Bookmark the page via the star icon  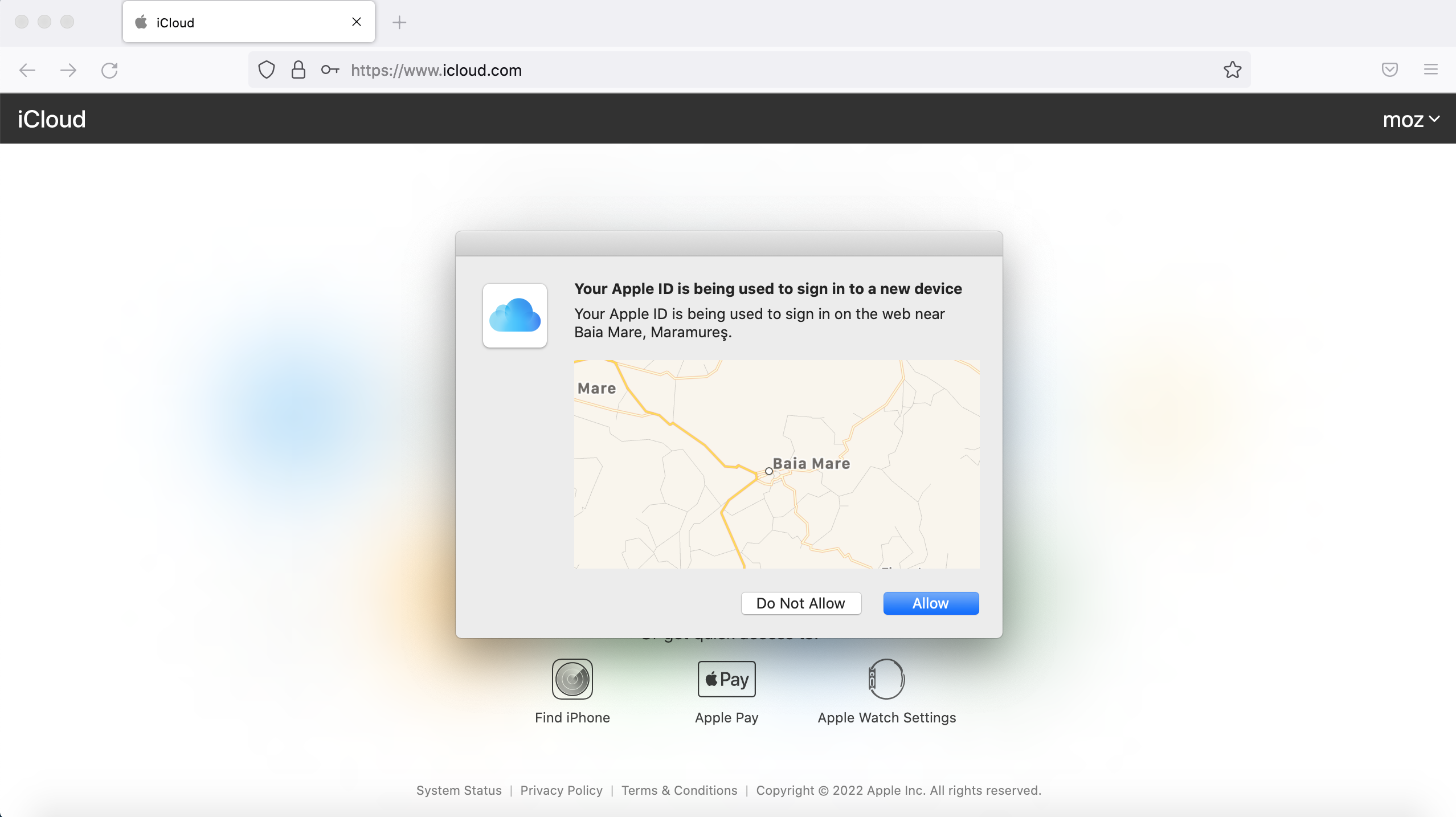pos(1232,70)
